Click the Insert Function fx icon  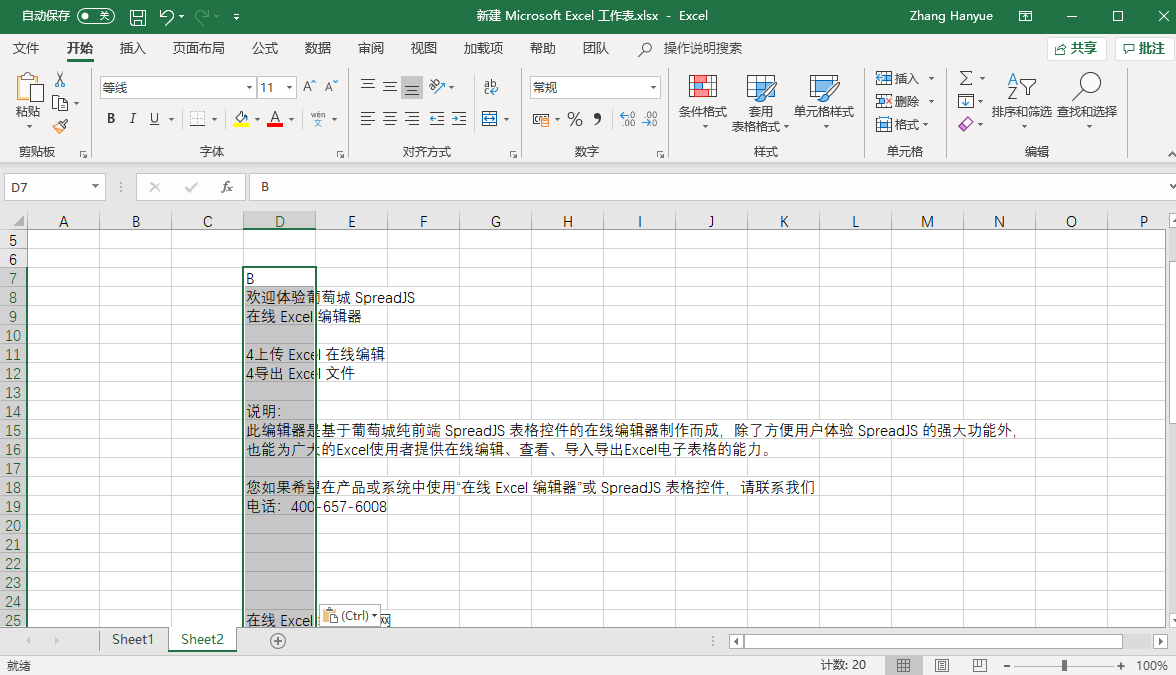click(x=226, y=187)
